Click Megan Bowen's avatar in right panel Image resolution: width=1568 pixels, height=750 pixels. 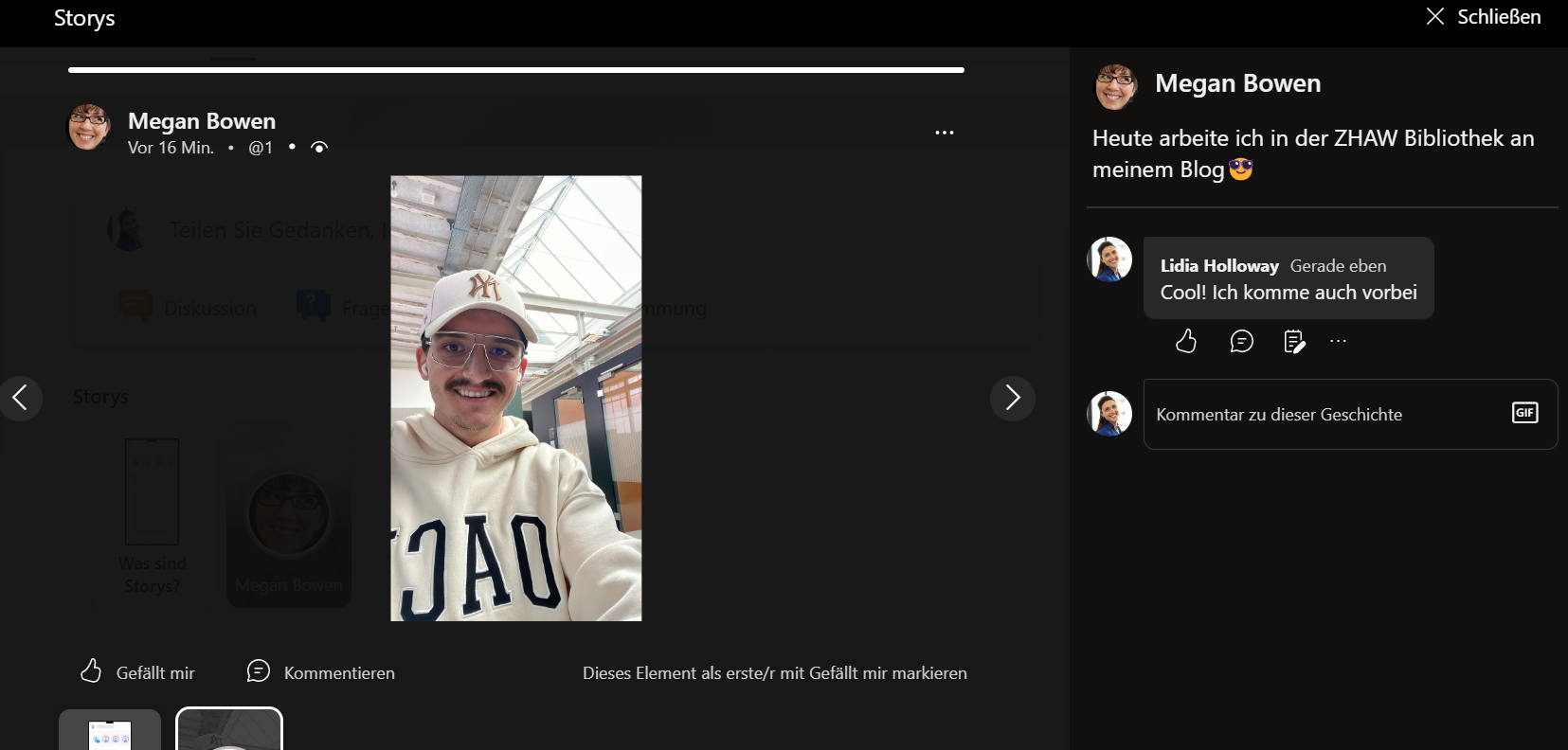(1116, 86)
